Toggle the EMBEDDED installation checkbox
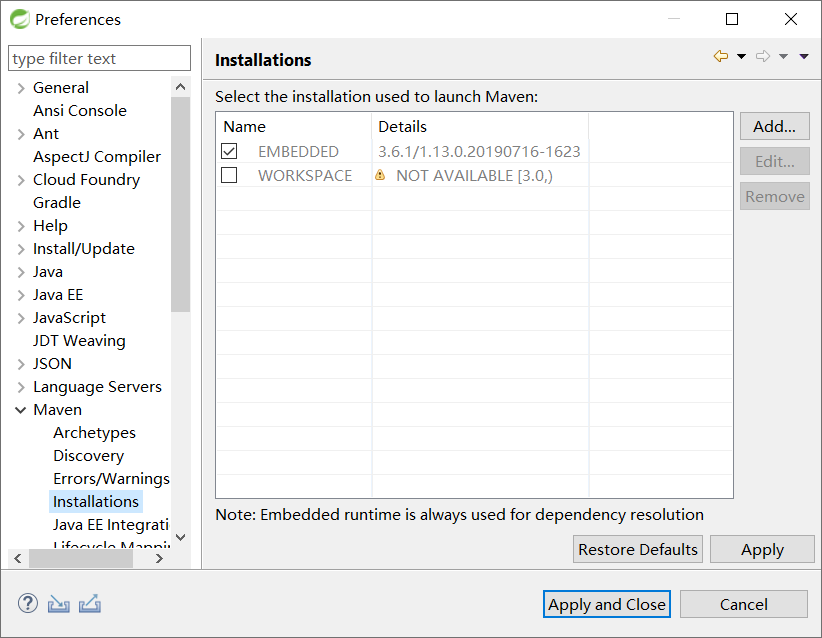This screenshot has width=822, height=638. (229, 151)
